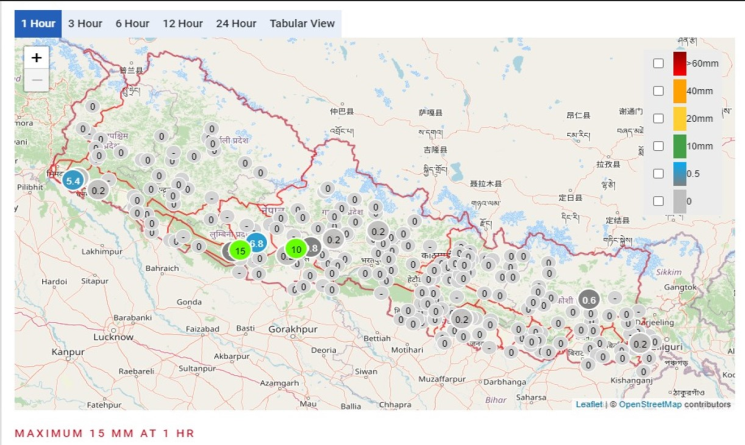
Task: Click the gray 0 color swatch
Action: pos(679,201)
